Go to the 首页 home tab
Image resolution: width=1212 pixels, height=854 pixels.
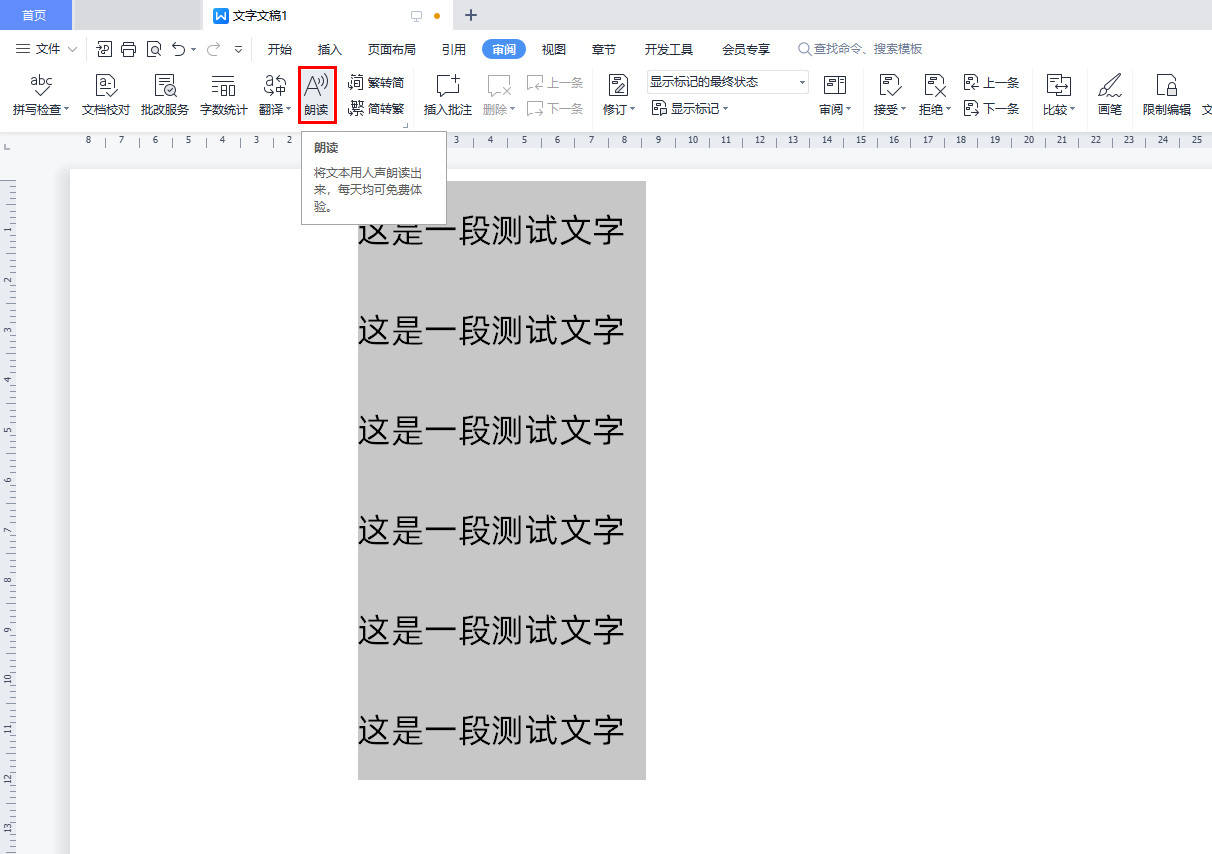point(35,15)
